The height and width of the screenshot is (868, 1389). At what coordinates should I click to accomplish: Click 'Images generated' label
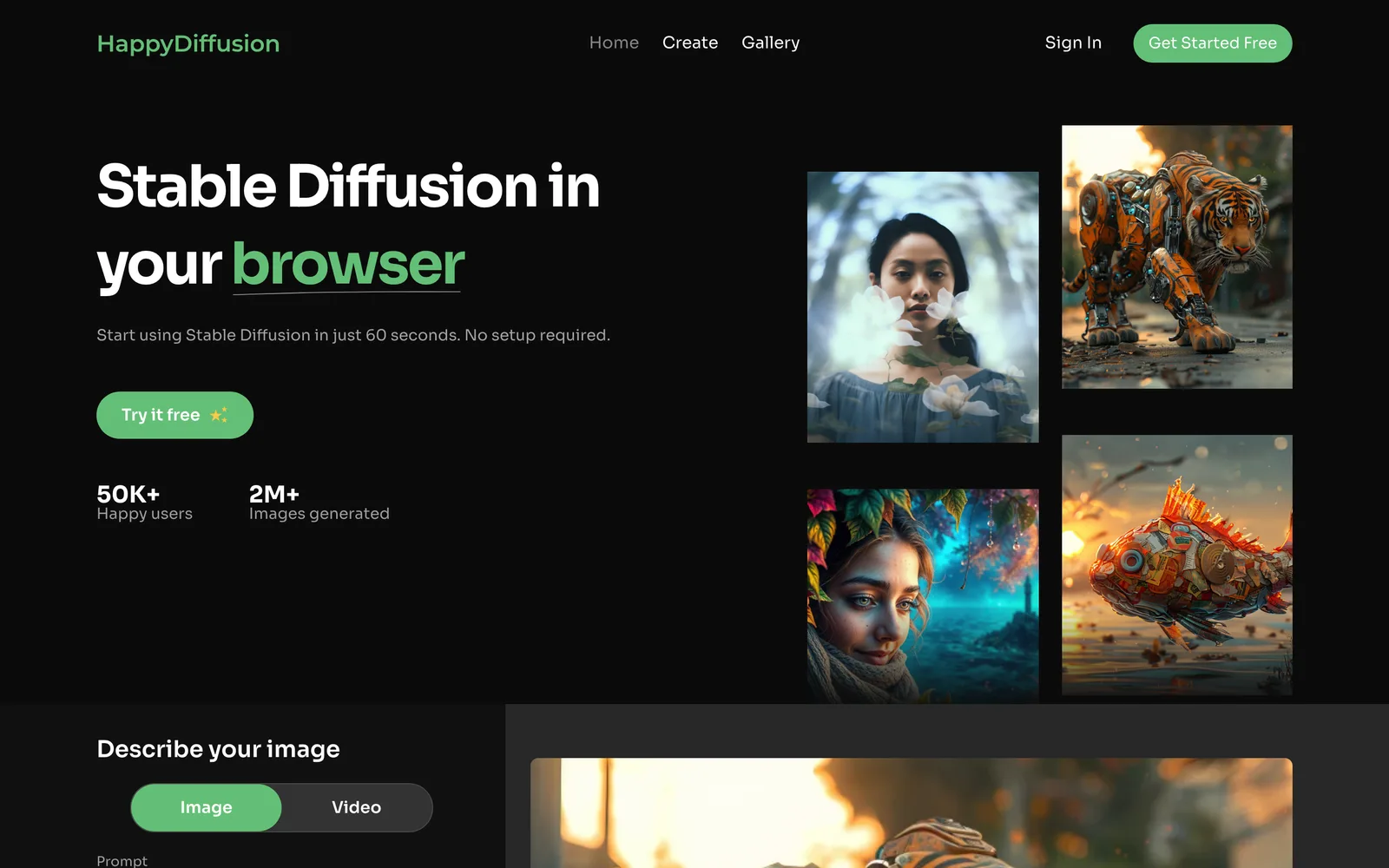319,514
